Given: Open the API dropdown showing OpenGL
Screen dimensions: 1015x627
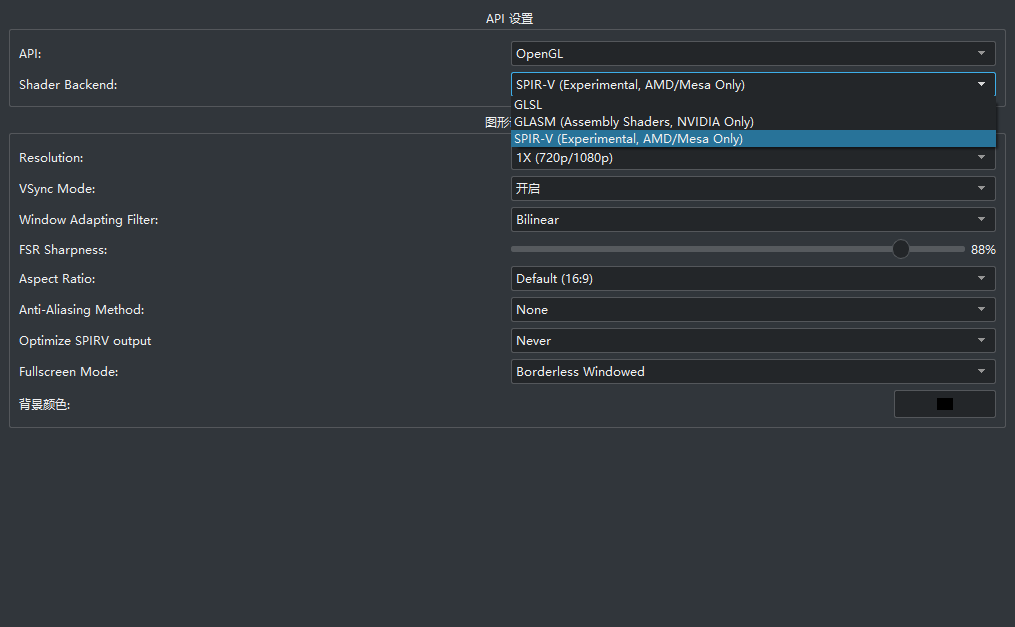Looking at the screenshot, I should [752, 54].
